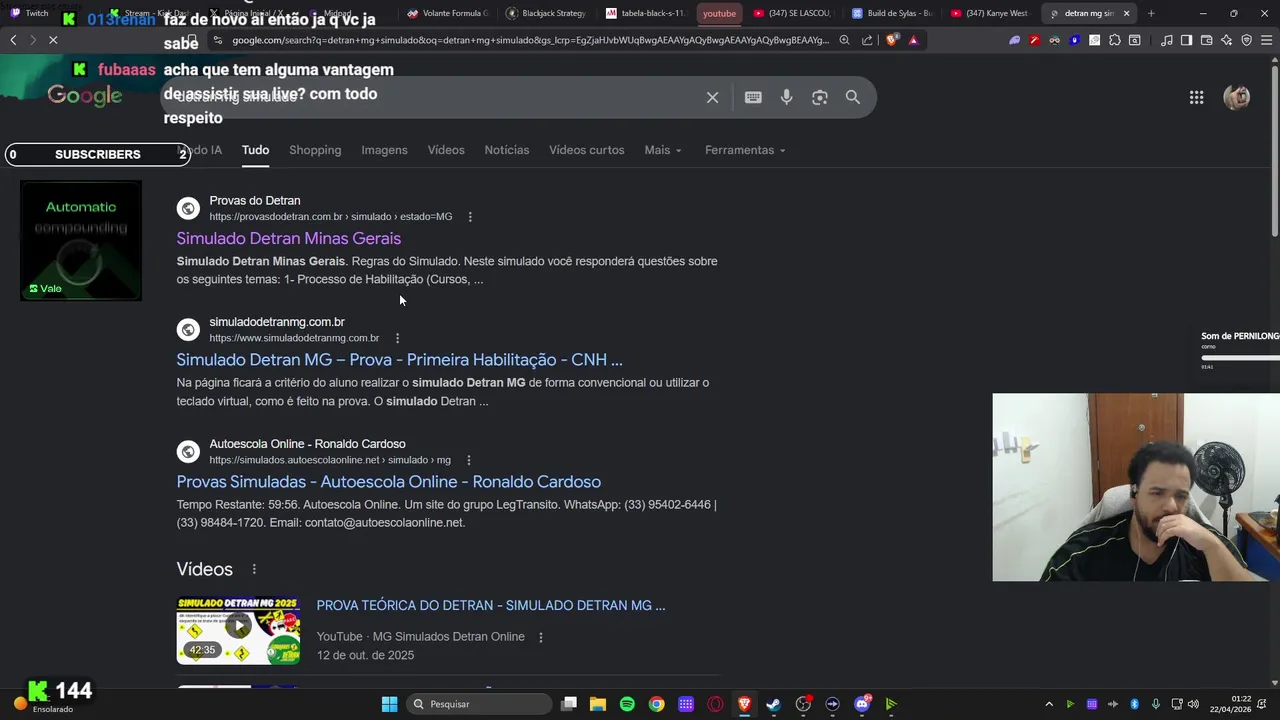Show more options for simuladodetranmg.com.br result
The width and height of the screenshot is (1280, 720).
pos(397,338)
